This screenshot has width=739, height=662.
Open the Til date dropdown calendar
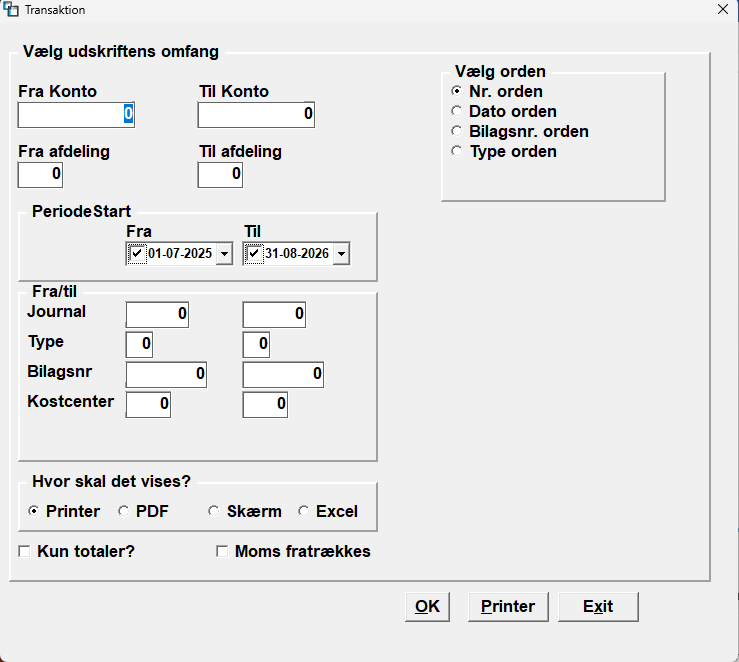click(x=341, y=254)
